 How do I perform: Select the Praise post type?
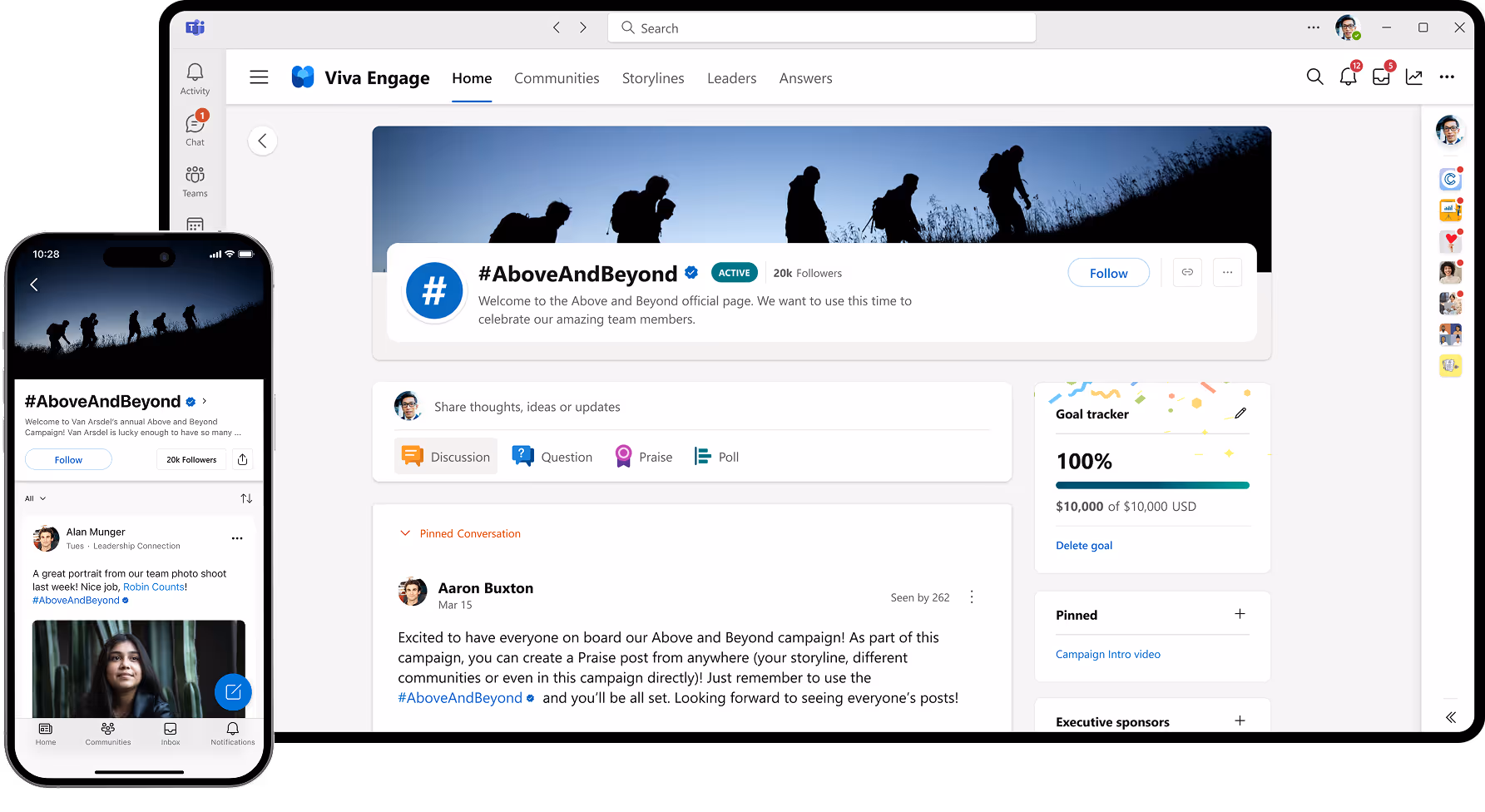(x=643, y=456)
